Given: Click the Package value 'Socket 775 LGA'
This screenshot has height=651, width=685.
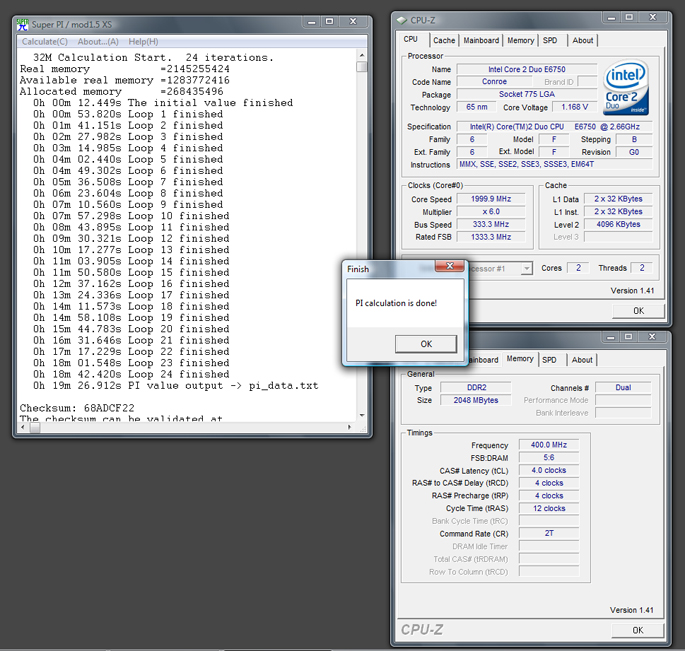Looking at the screenshot, I should tap(527, 94).
